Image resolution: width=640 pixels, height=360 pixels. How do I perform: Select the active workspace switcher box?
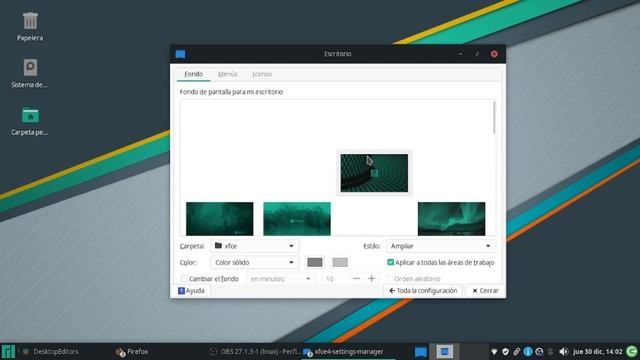click(x=444, y=351)
